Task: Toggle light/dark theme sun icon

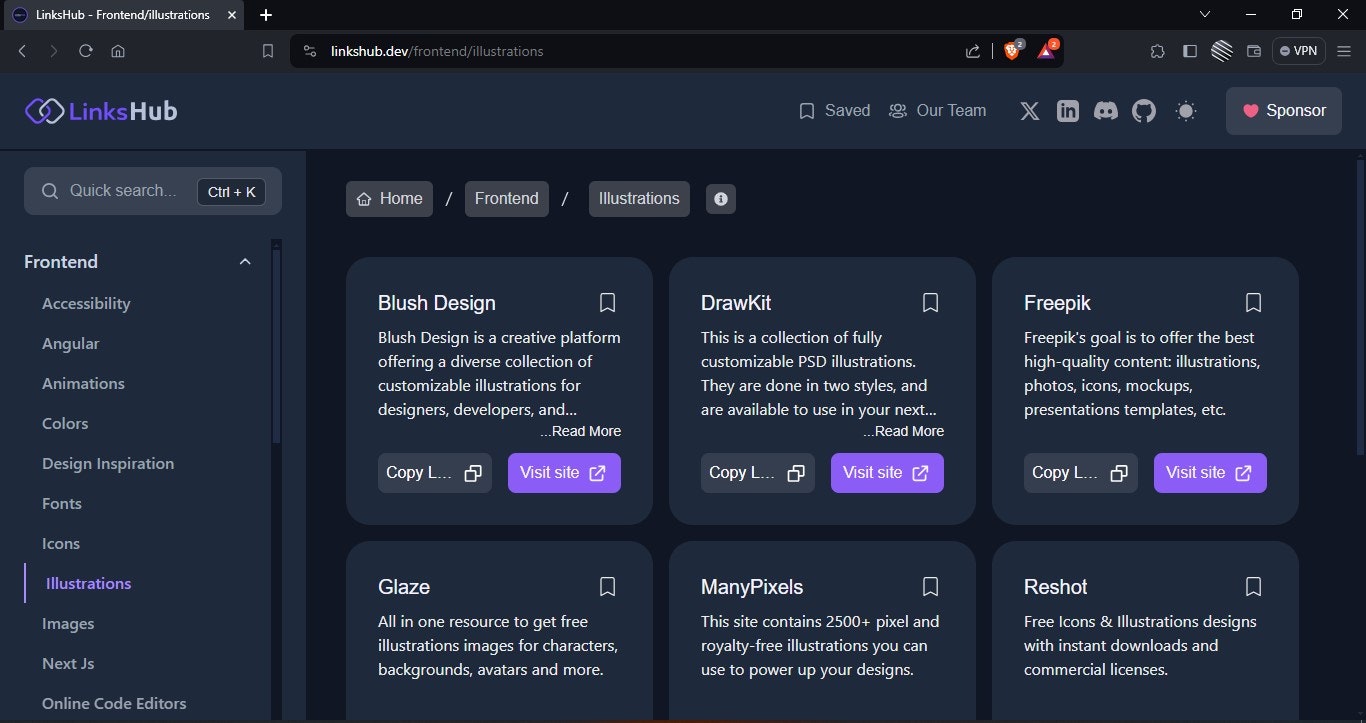Action: 1186,111
